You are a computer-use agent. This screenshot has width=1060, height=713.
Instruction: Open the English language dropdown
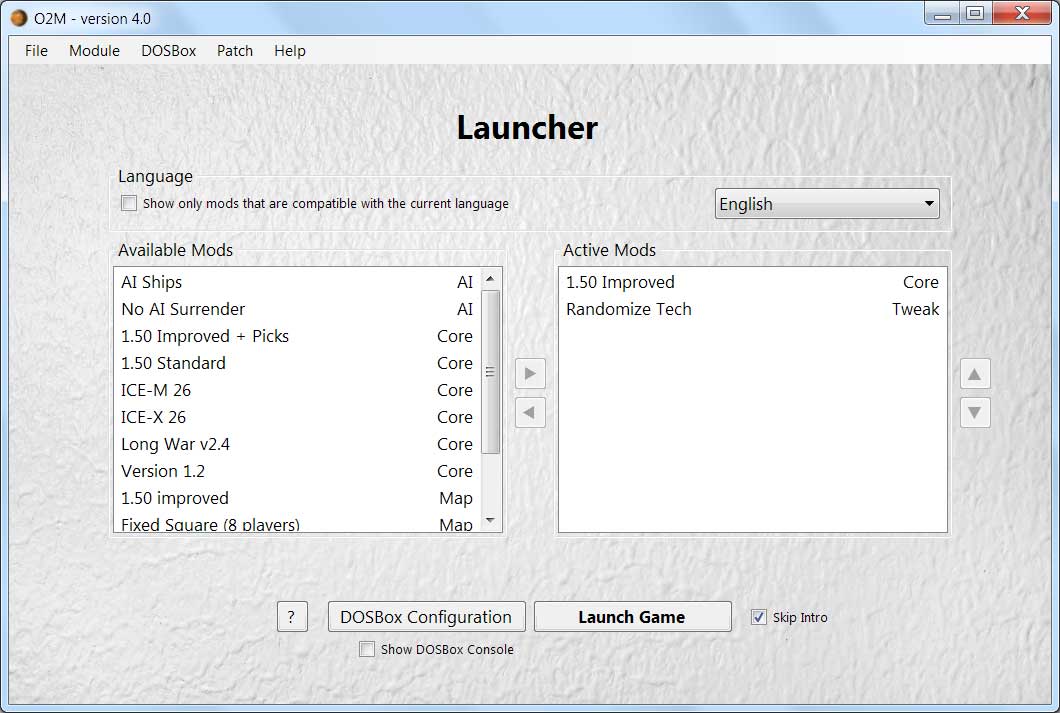click(x=827, y=203)
